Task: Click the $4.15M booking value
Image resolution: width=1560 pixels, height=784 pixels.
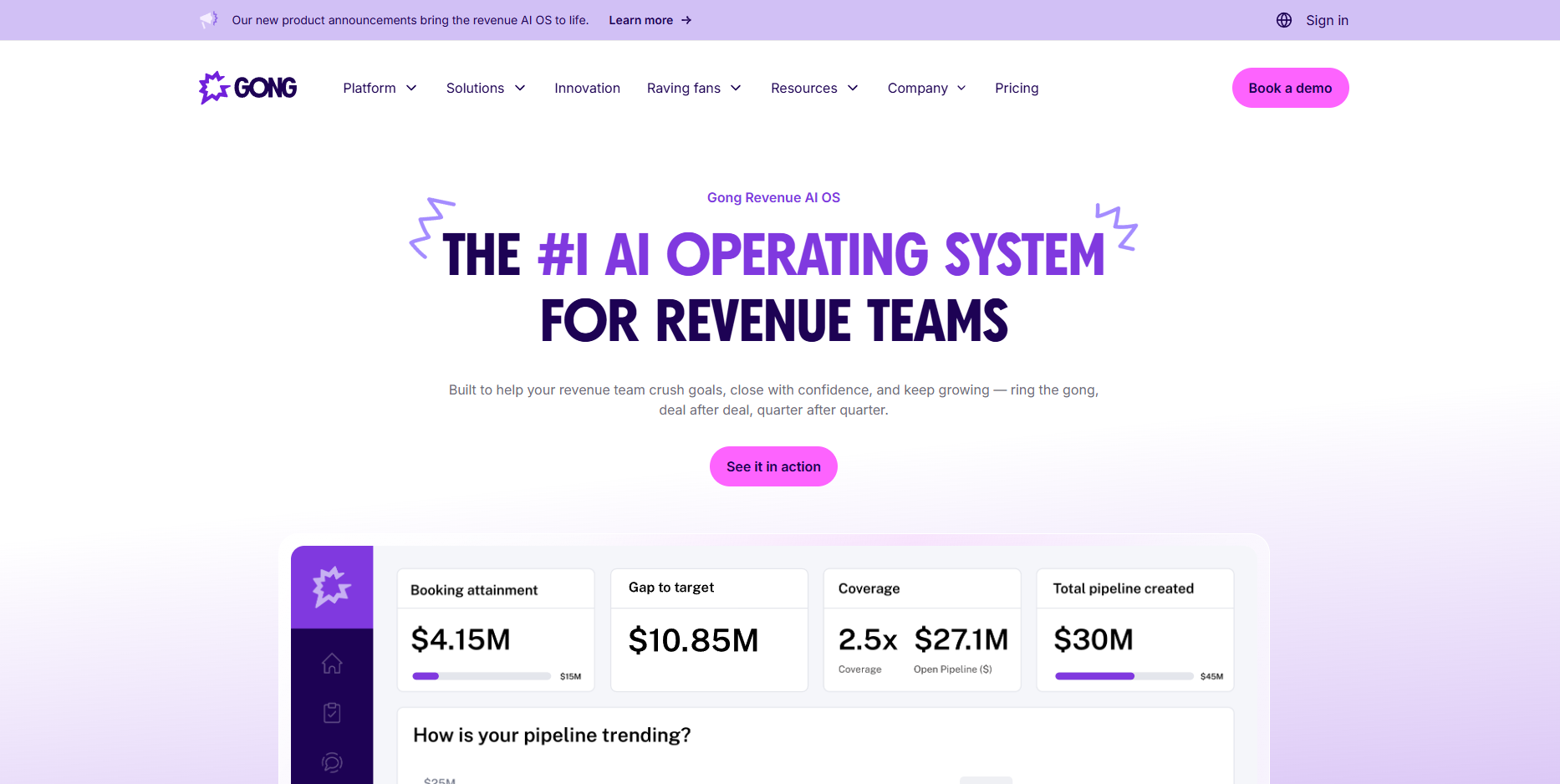Action: tap(461, 639)
